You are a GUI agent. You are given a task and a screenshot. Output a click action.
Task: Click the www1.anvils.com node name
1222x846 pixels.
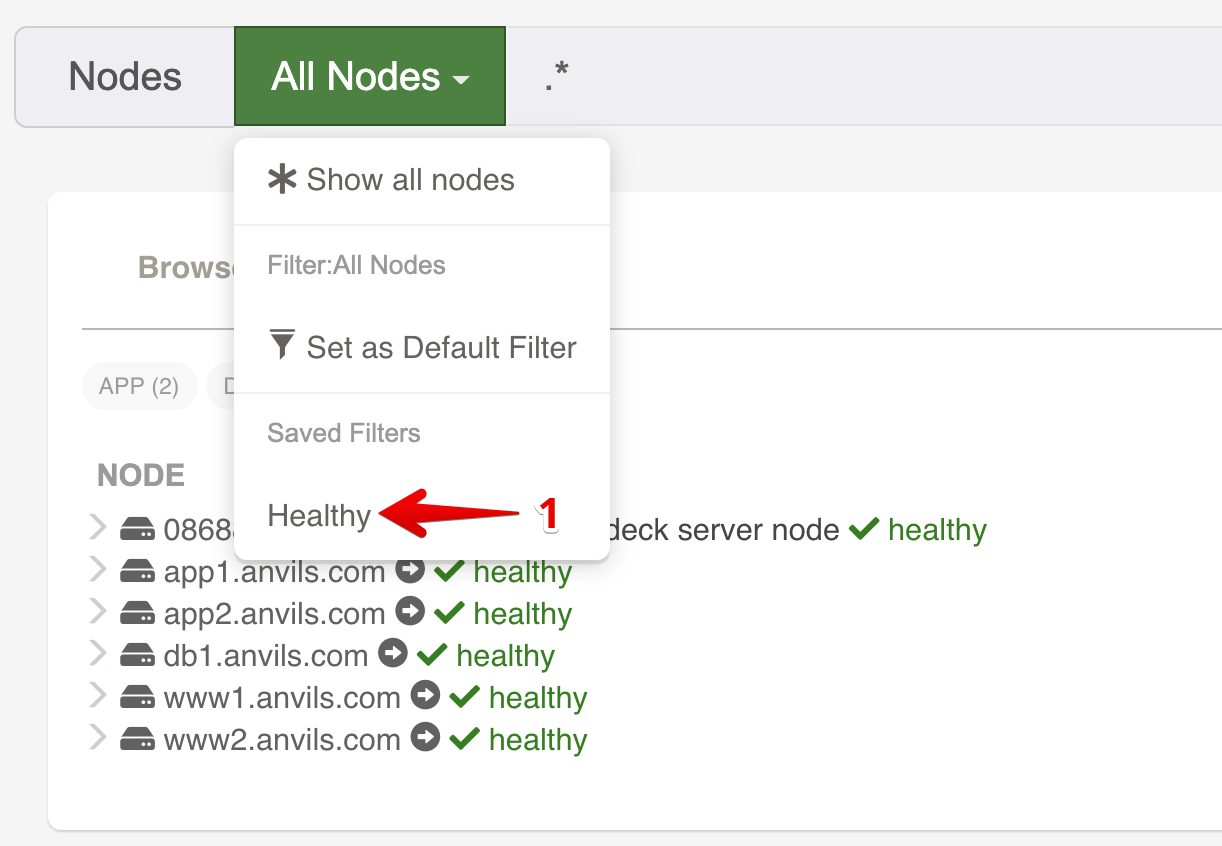pos(282,697)
